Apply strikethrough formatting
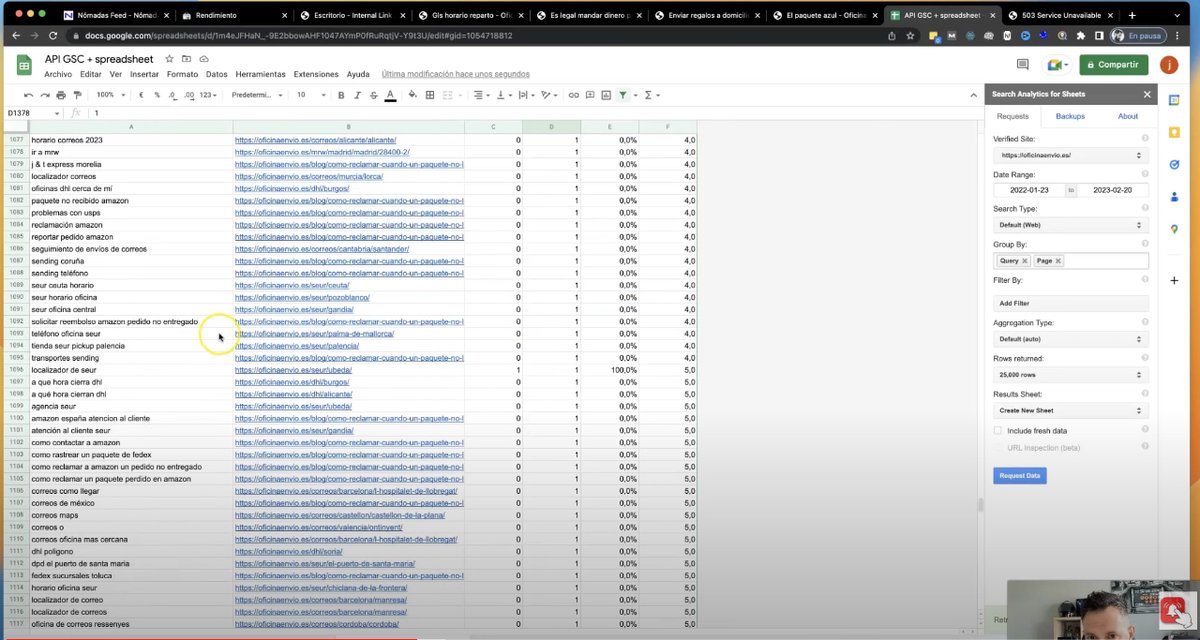 [373, 95]
